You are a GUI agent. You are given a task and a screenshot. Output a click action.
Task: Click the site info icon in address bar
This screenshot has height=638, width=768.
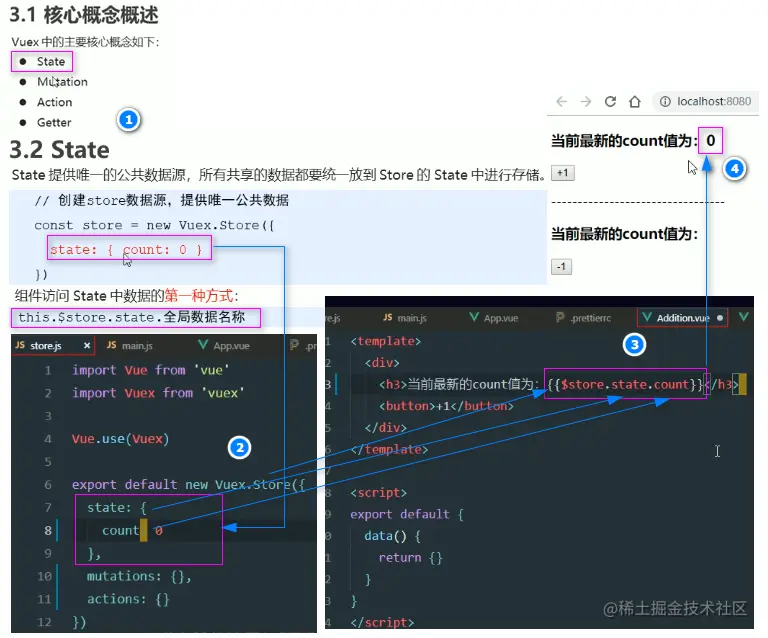pyautogui.click(x=665, y=101)
